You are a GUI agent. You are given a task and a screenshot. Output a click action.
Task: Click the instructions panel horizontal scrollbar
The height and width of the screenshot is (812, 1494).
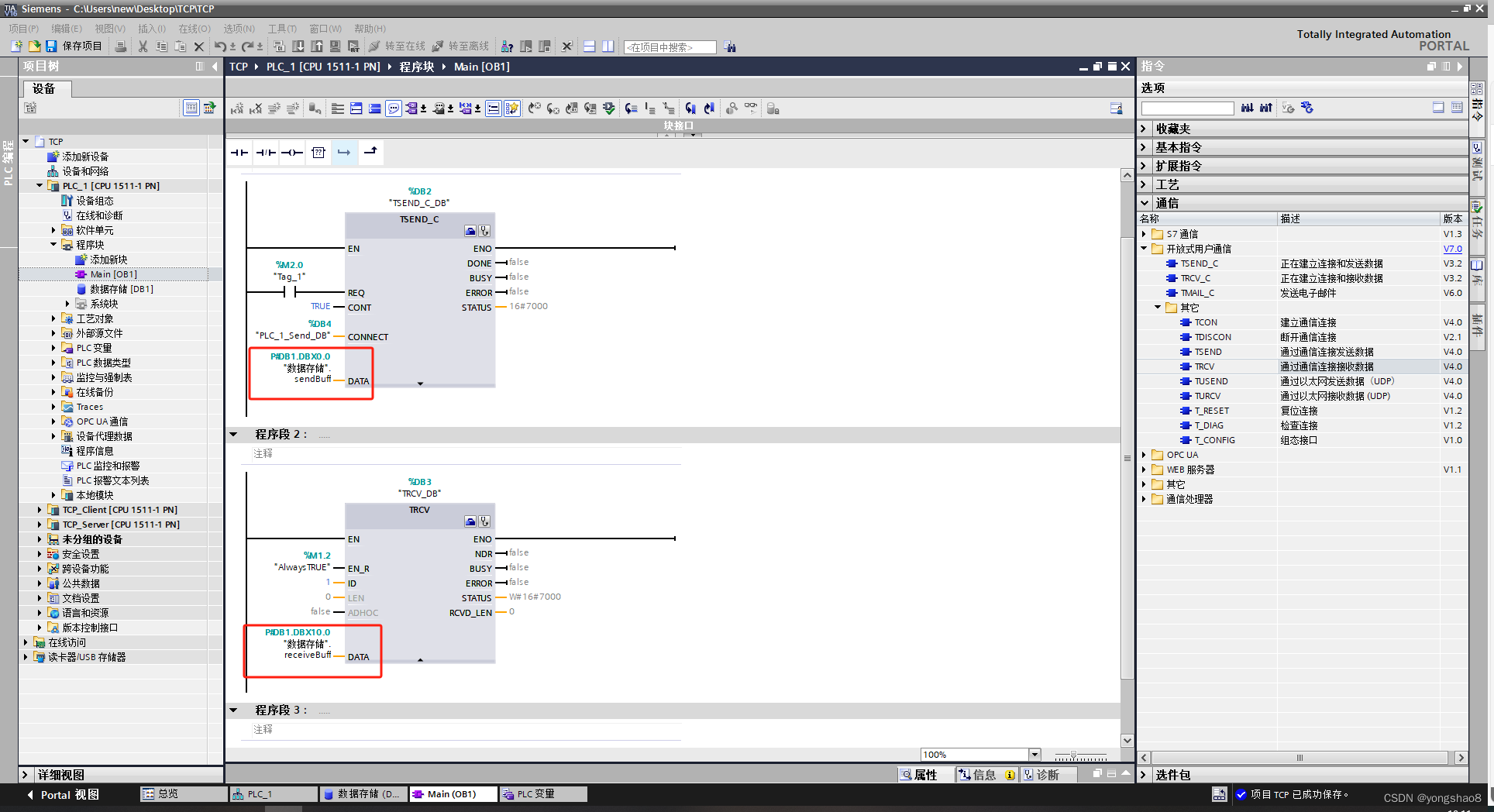(x=1300, y=758)
